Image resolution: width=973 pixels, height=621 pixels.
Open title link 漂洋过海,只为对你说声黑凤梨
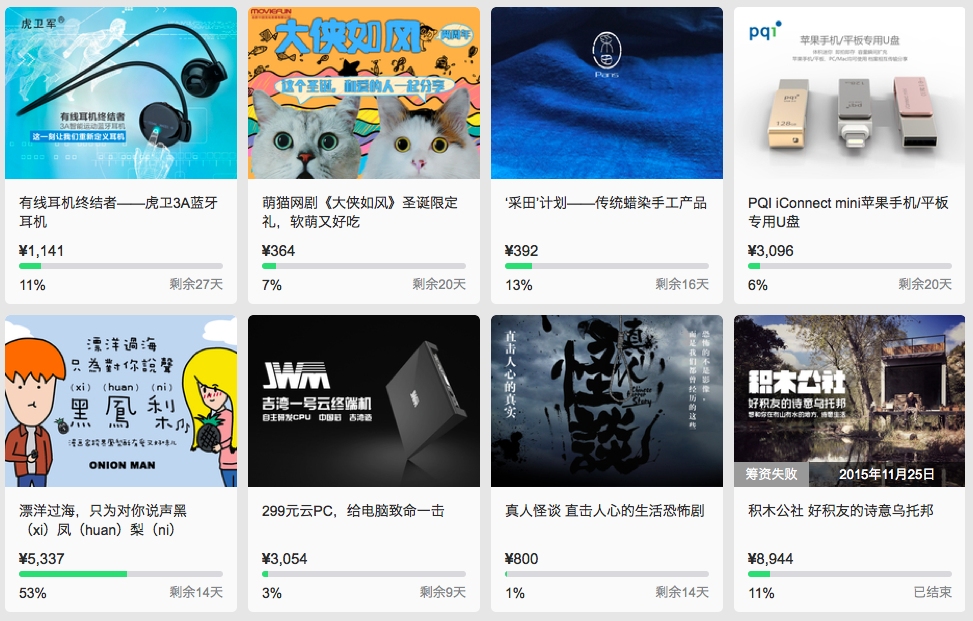pyautogui.click(x=103, y=520)
